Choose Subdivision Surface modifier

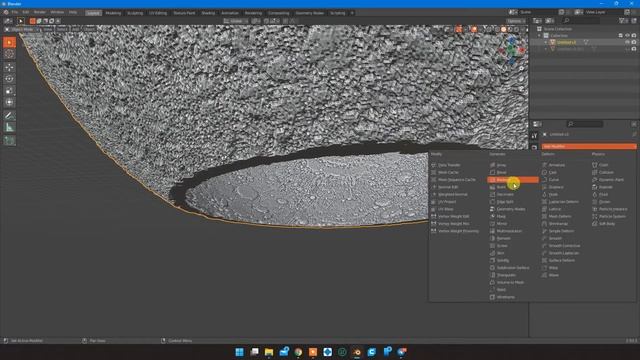coord(513,268)
